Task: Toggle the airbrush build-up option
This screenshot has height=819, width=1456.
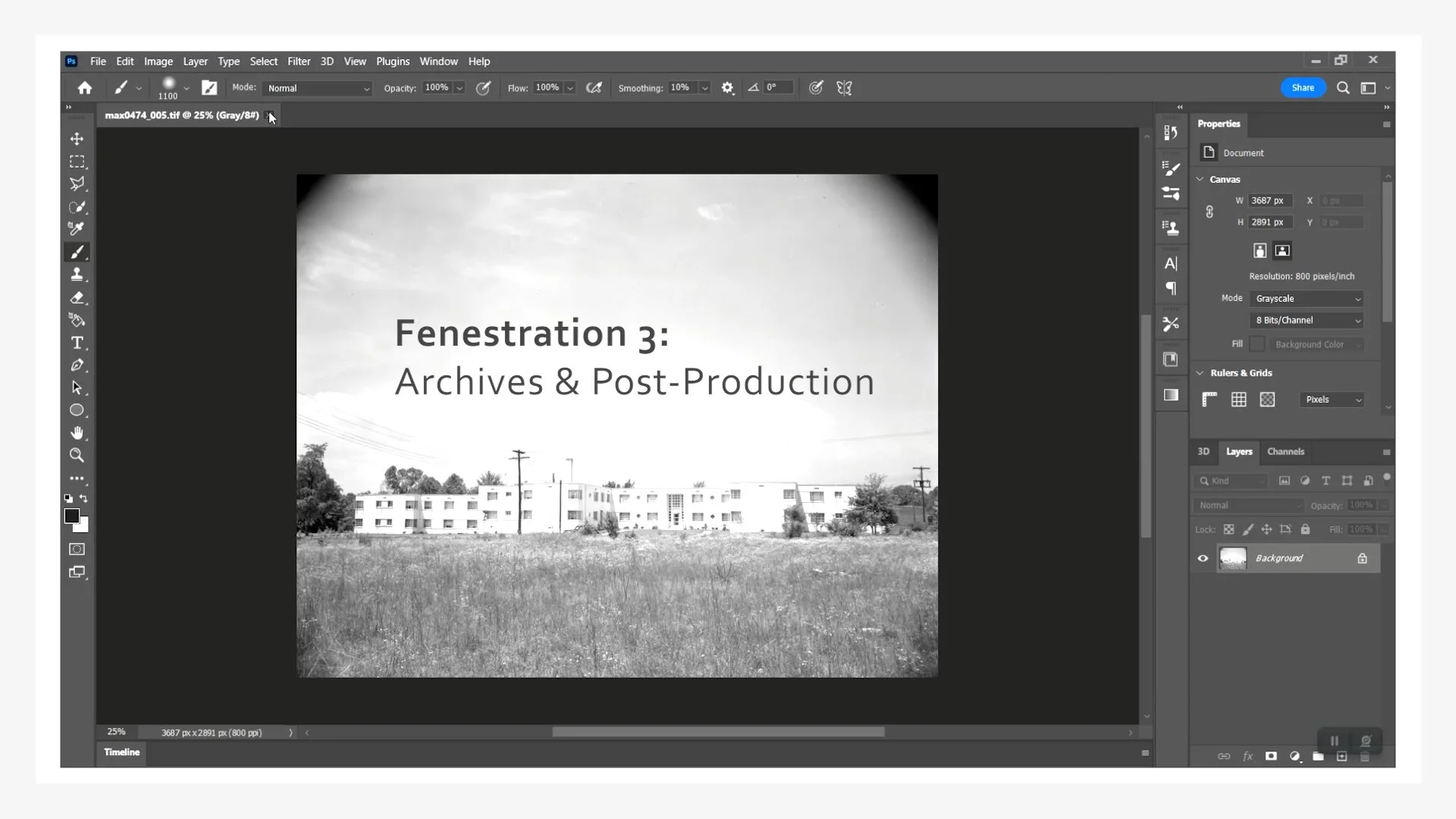Action: coord(594,88)
